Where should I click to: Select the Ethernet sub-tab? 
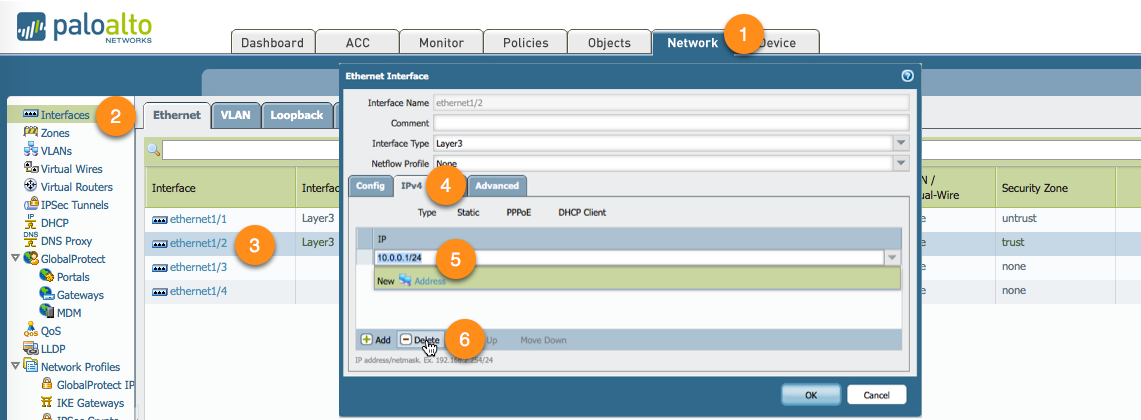177,115
